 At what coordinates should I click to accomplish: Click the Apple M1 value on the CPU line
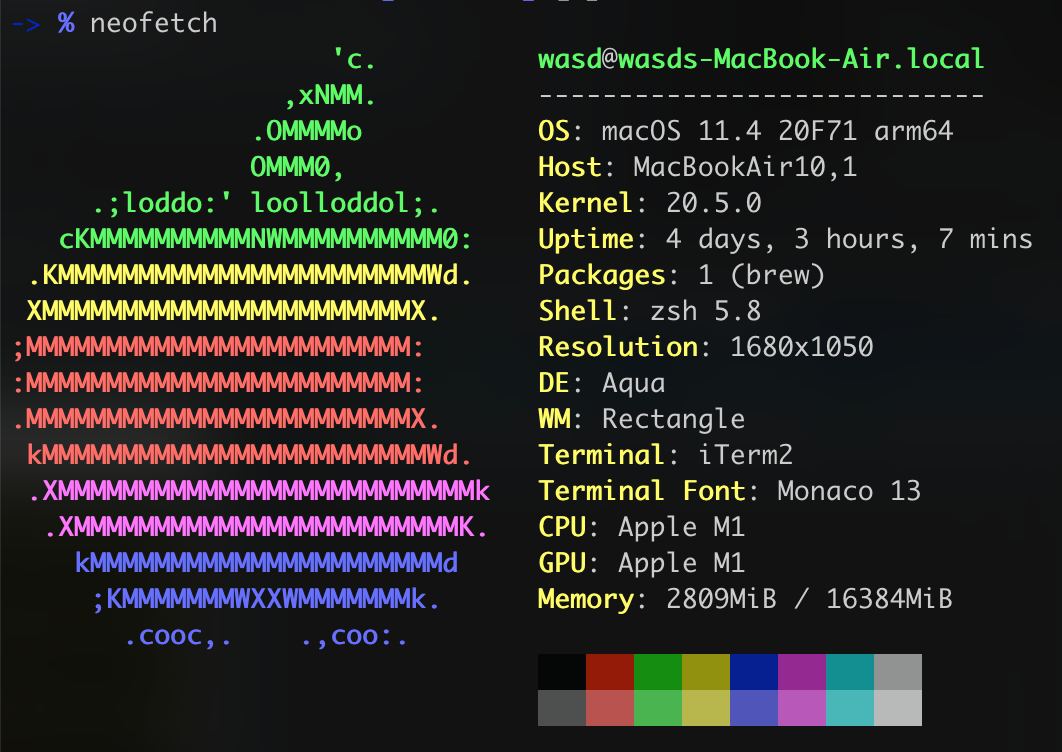(681, 527)
